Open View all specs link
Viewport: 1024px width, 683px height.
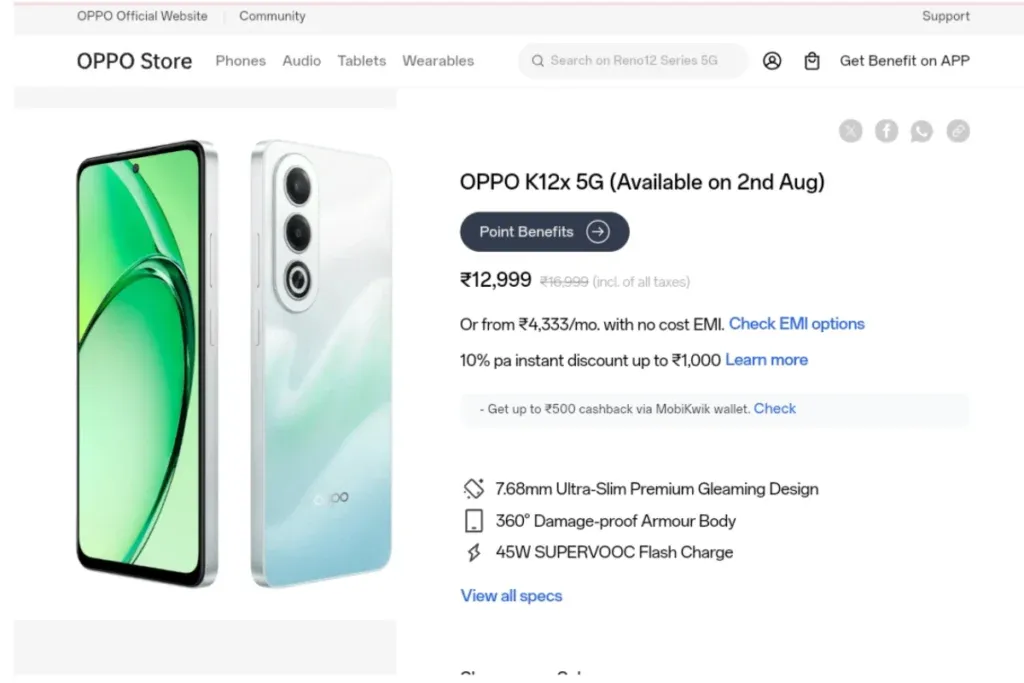511,596
